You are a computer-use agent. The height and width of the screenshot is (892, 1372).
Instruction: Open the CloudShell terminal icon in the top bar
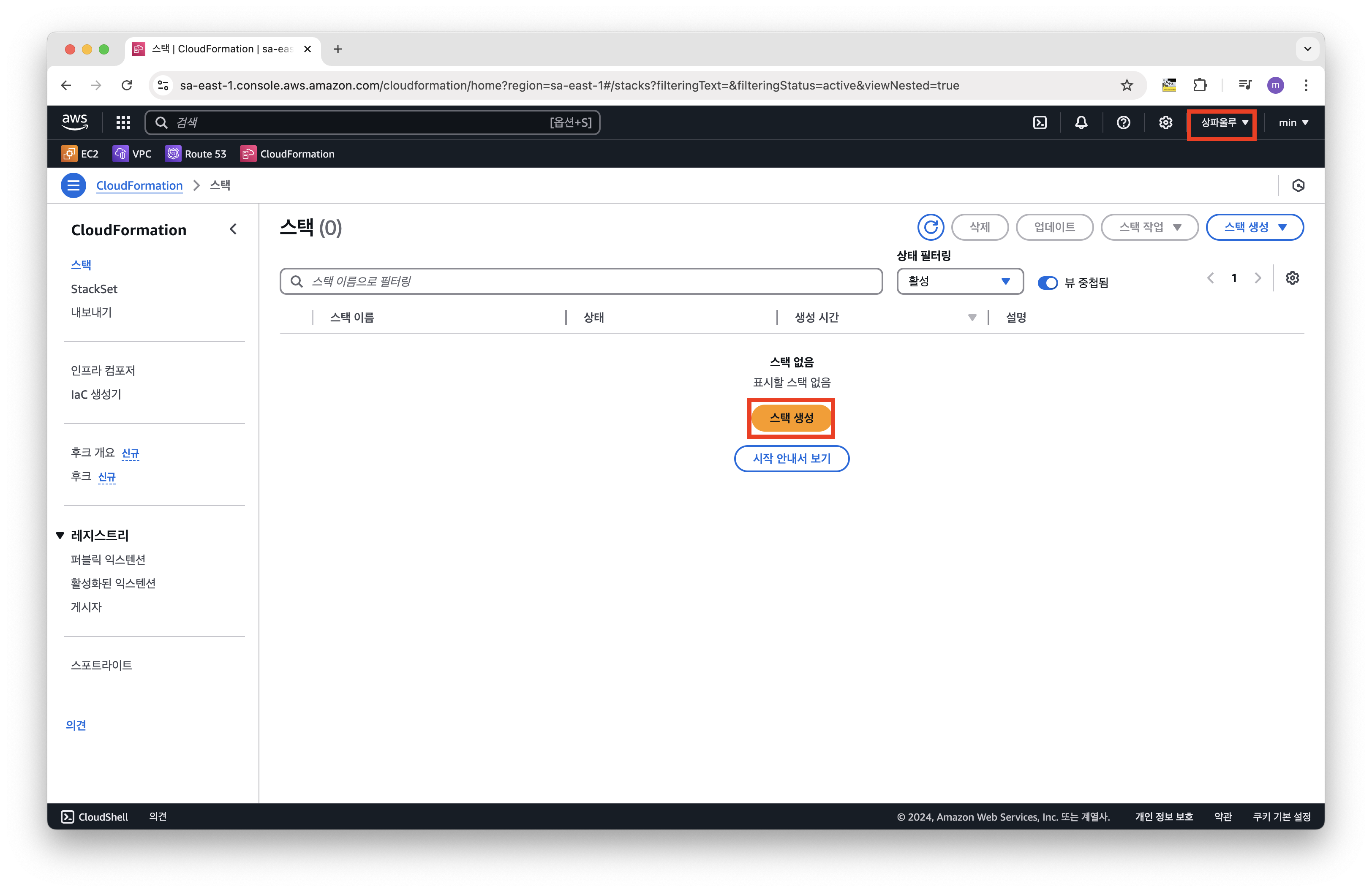(1040, 122)
